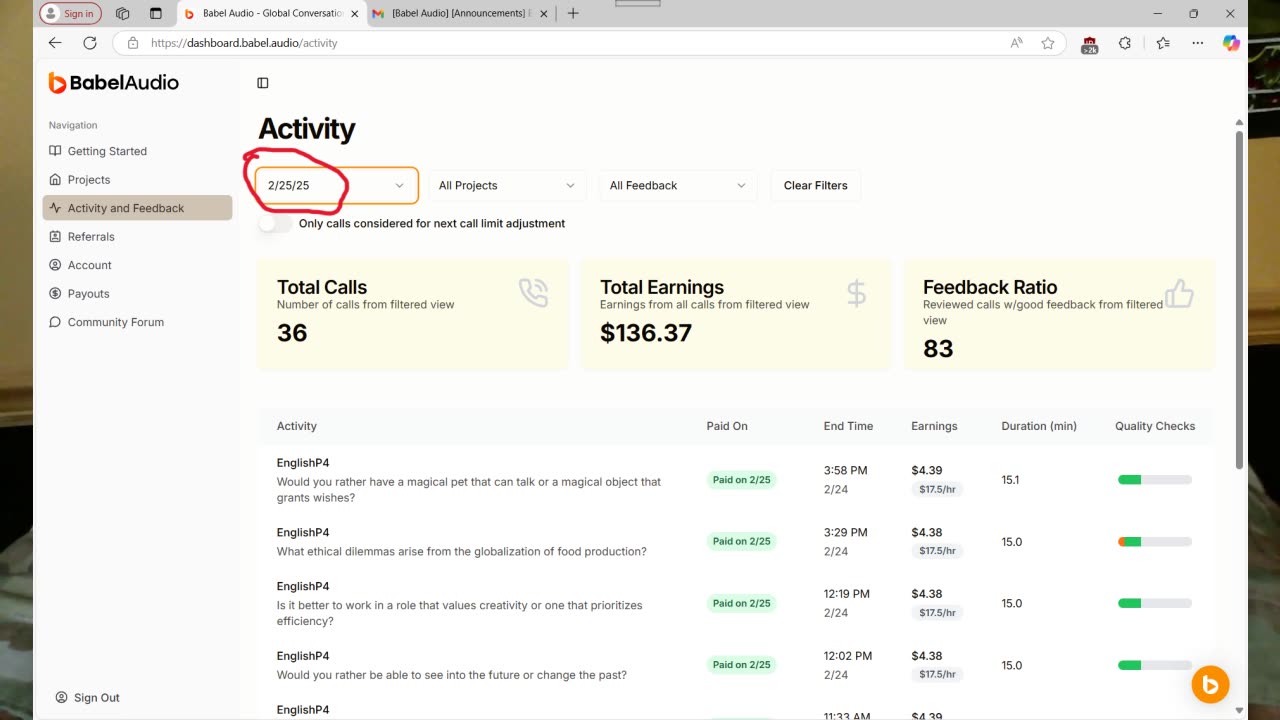This screenshot has height=720, width=1280.
Task: Open the orange Babel chat widget
Action: coord(1210,685)
